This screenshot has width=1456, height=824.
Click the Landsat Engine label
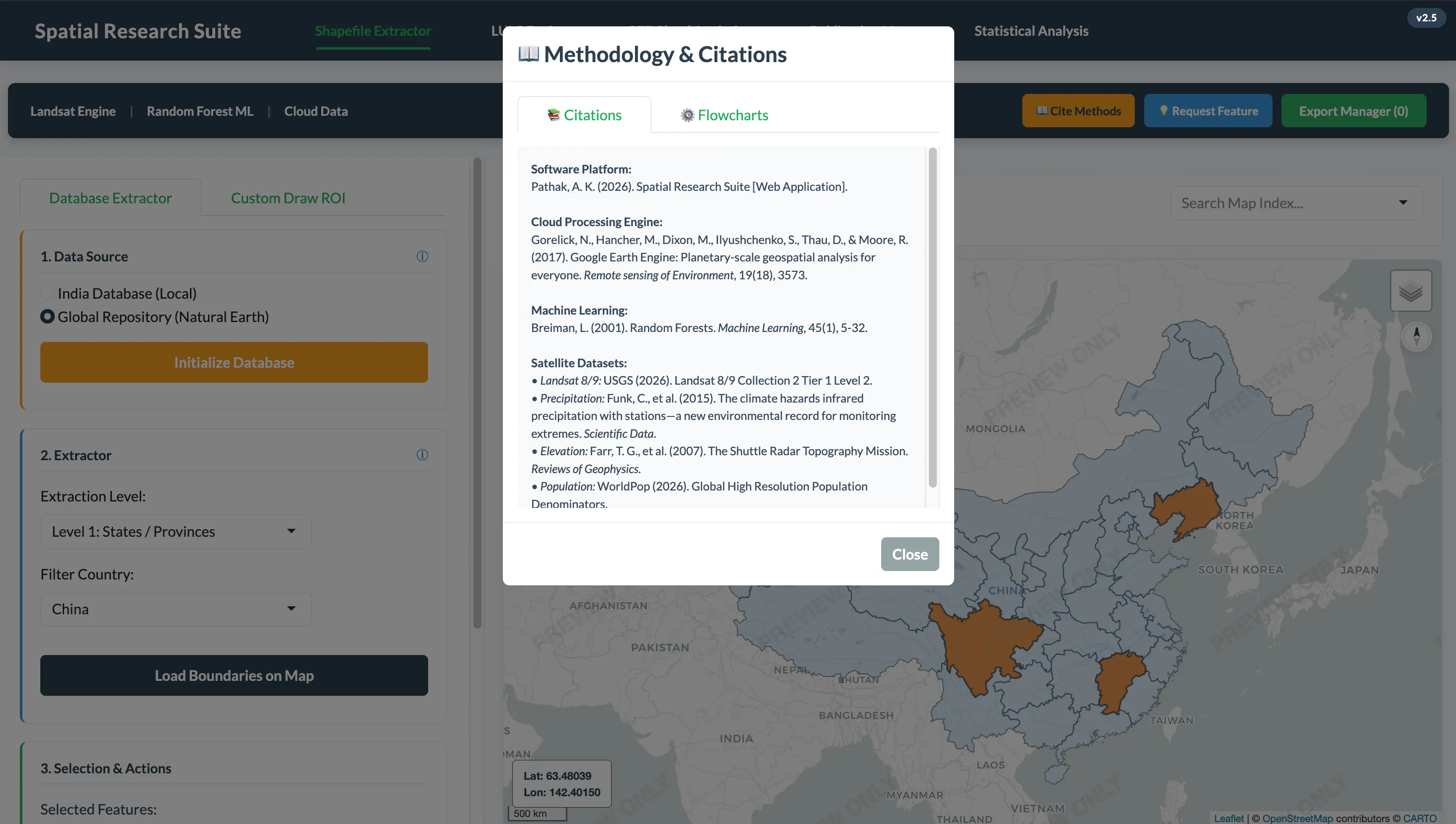coord(73,111)
